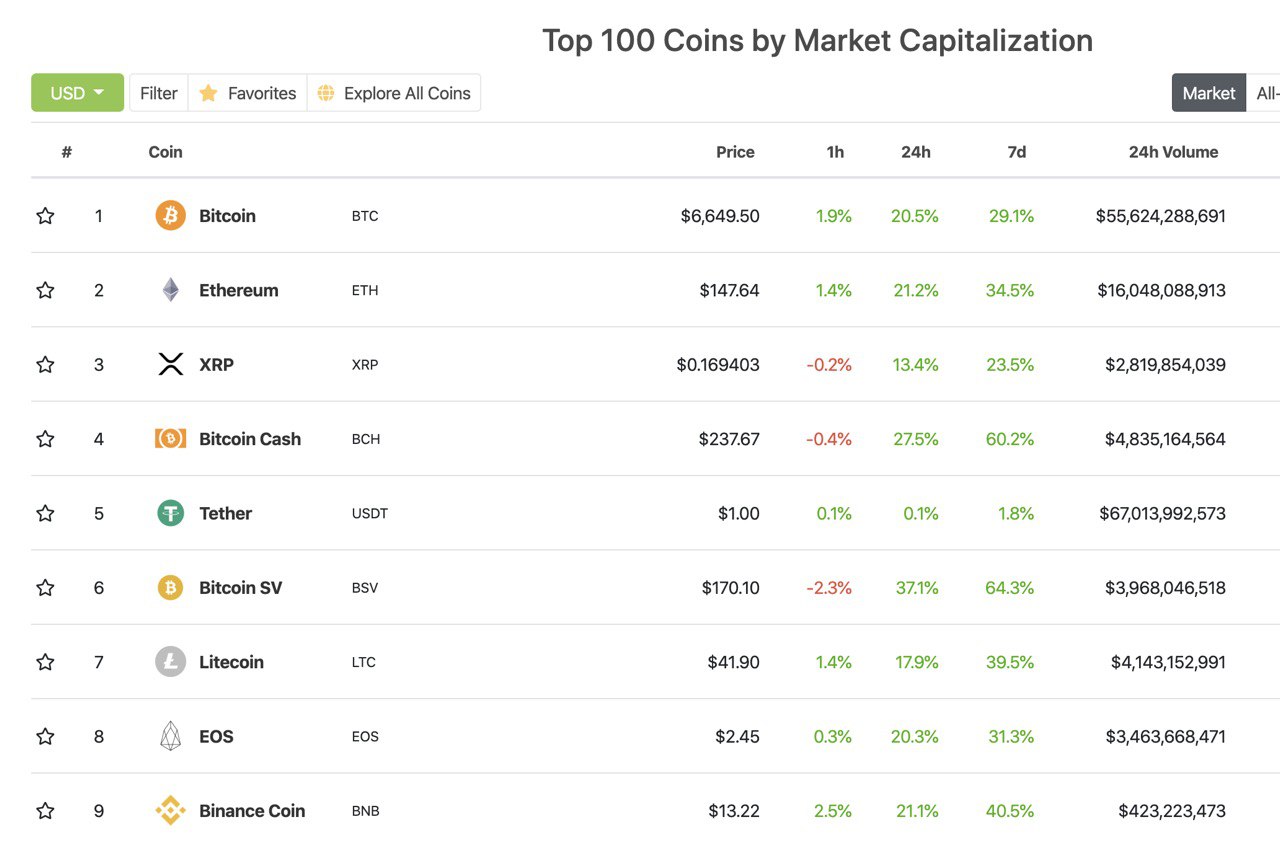Viewport: 1280px width, 842px height.
Task: Show the Favorites list
Action: pos(248,93)
